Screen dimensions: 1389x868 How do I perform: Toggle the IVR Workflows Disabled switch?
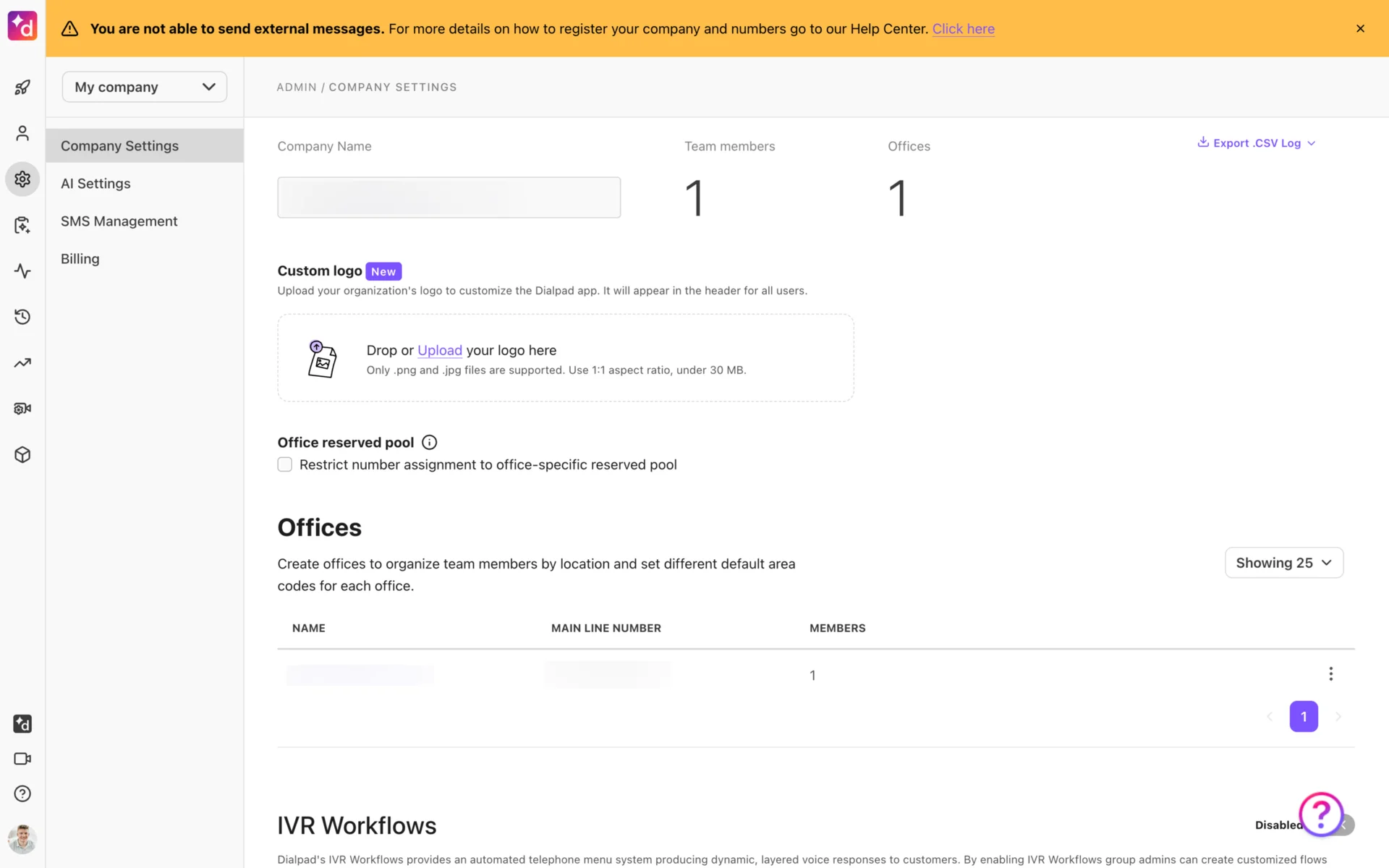pos(1346,825)
